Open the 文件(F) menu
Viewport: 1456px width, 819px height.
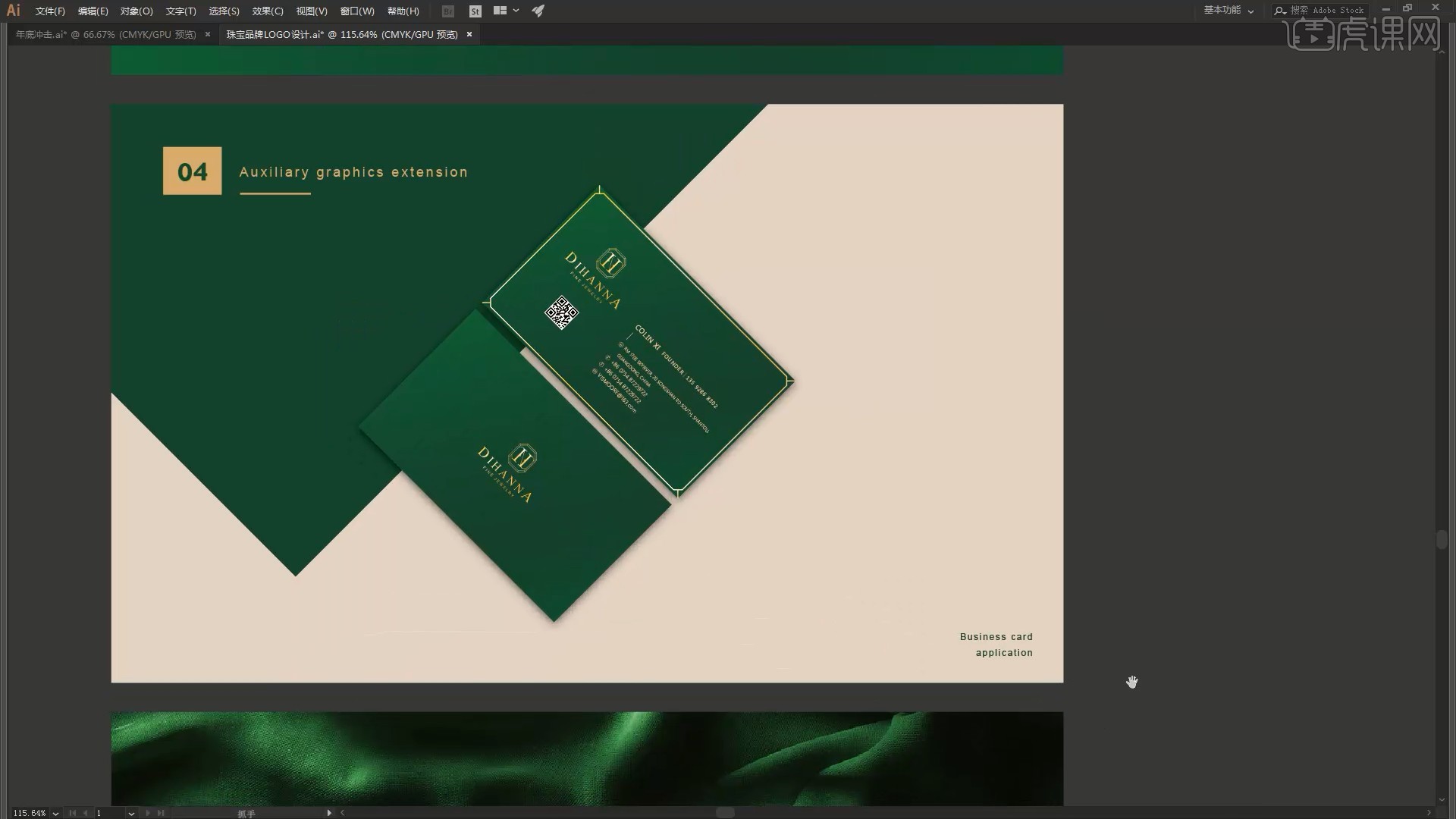pyautogui.click(x=50, y=11)
